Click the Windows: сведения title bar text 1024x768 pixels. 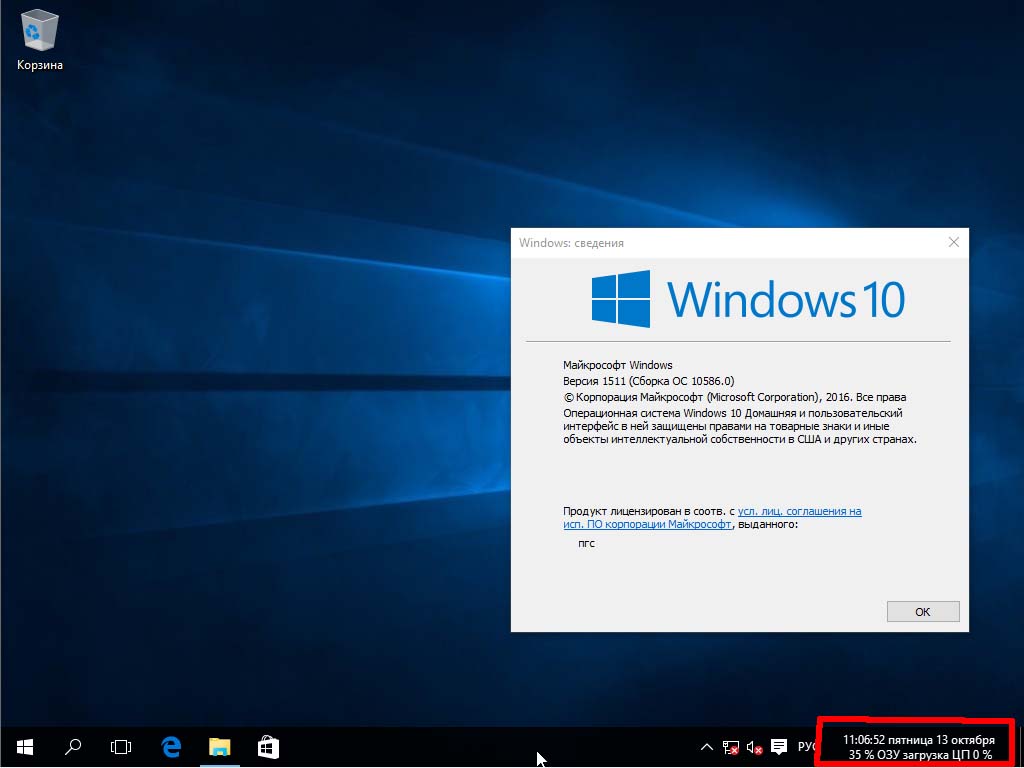coord(571,243)
